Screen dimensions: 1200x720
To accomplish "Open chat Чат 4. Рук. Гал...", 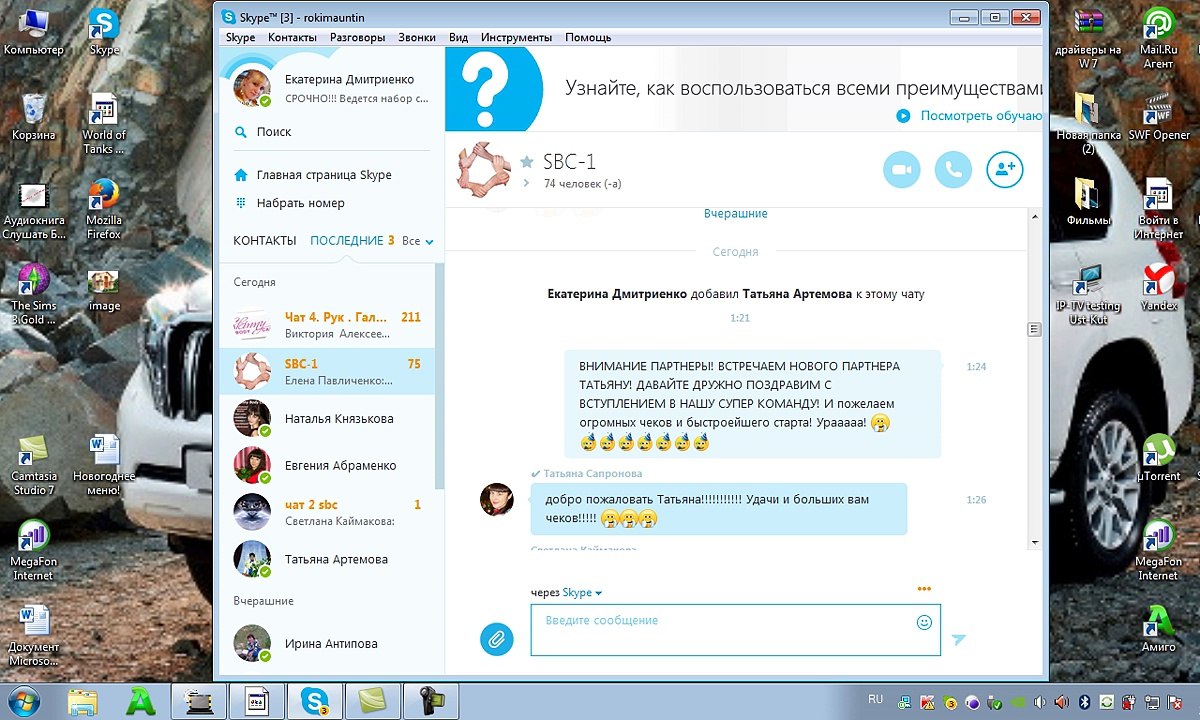I will point(328,325).
